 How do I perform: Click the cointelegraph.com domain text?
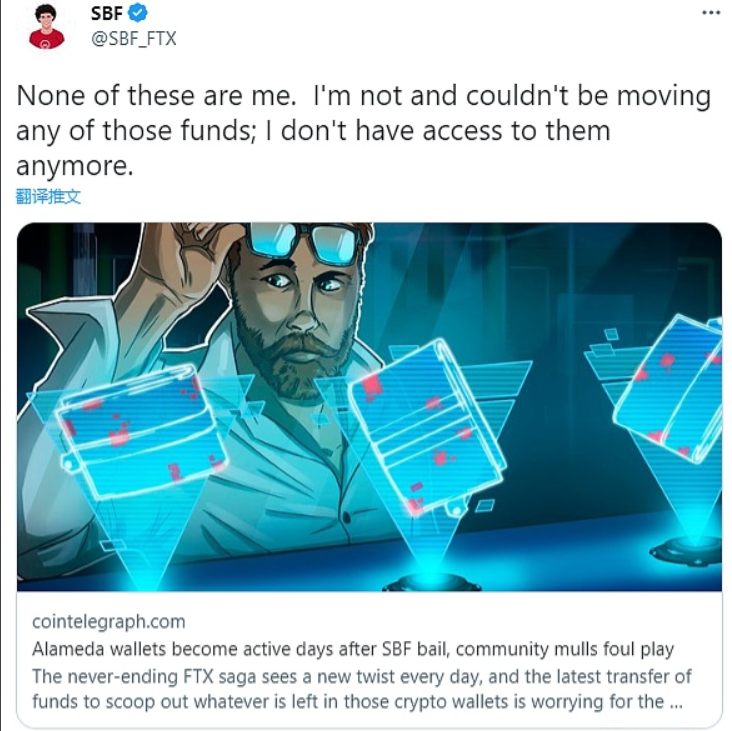click(x=109, y=621)
